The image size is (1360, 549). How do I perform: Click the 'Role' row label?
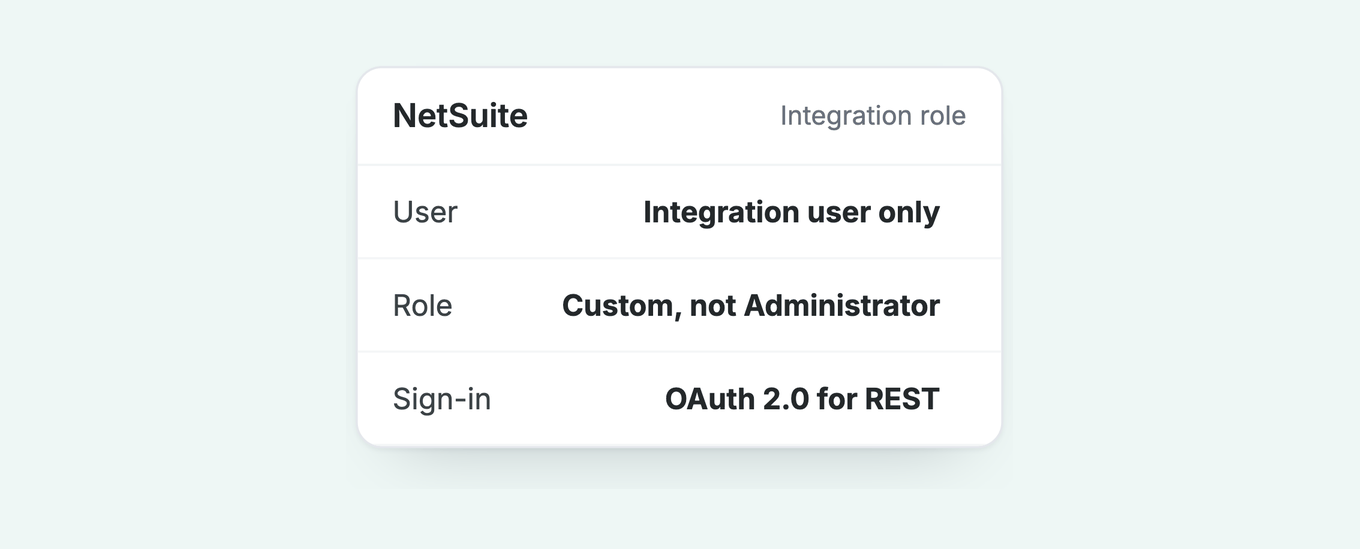click(x=422, y=305)
